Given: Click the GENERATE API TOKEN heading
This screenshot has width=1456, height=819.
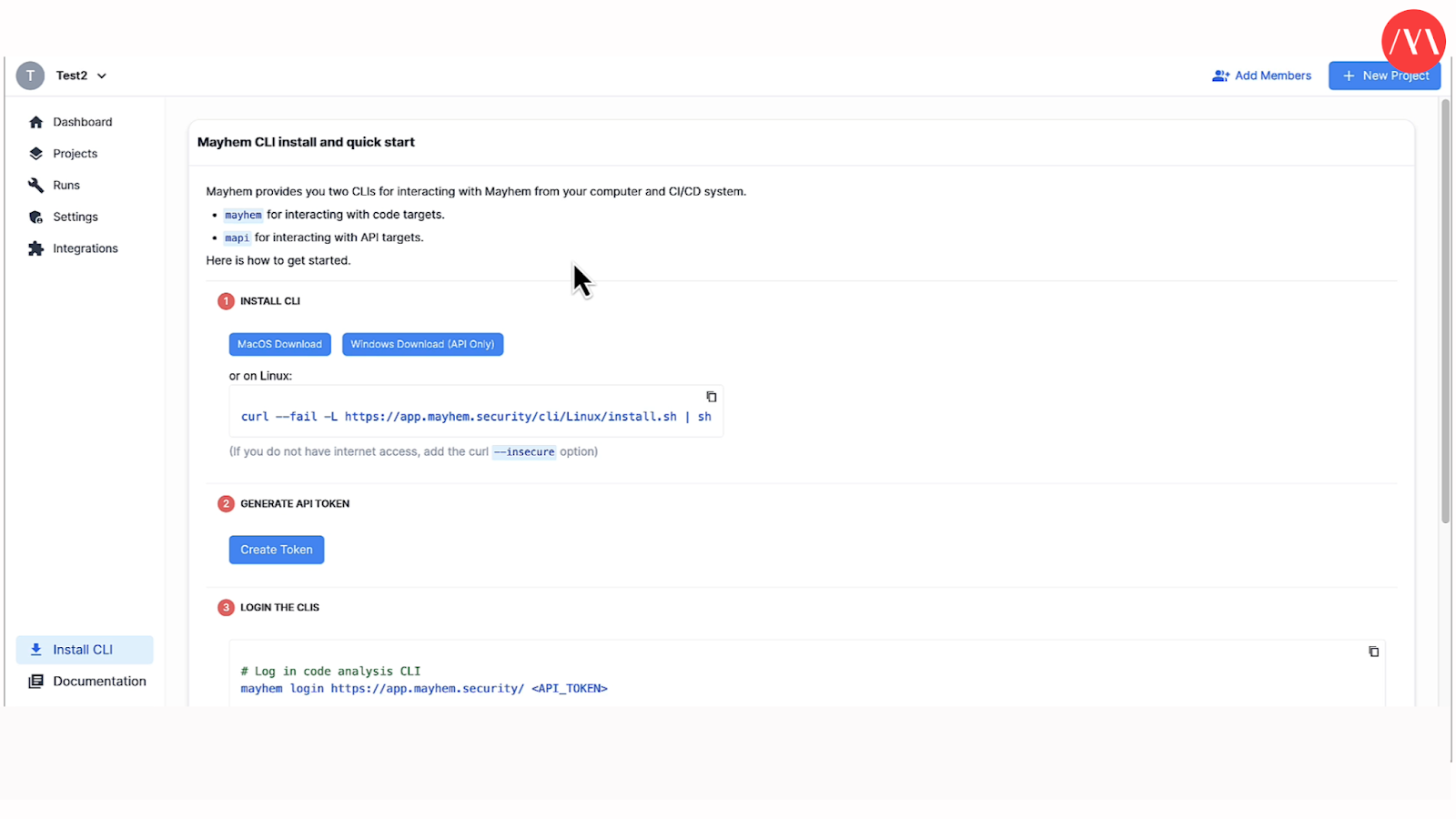Looking at the screenshot, I should click(x=295, y=503).
